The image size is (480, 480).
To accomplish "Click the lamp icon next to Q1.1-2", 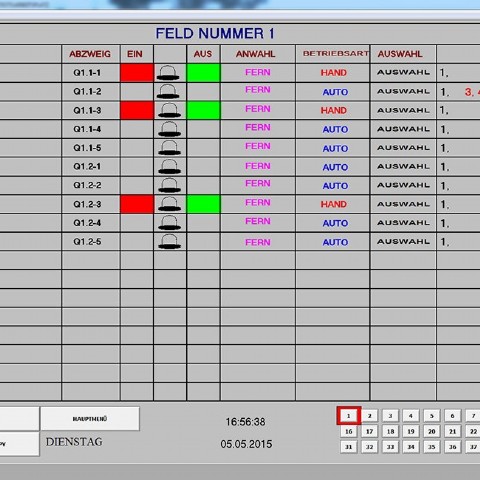I will tap(168, 91).
